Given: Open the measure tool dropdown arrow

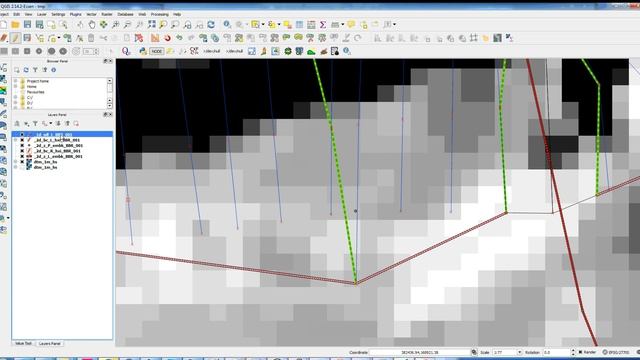Looking at the screenshot, I should click(342, 25).
